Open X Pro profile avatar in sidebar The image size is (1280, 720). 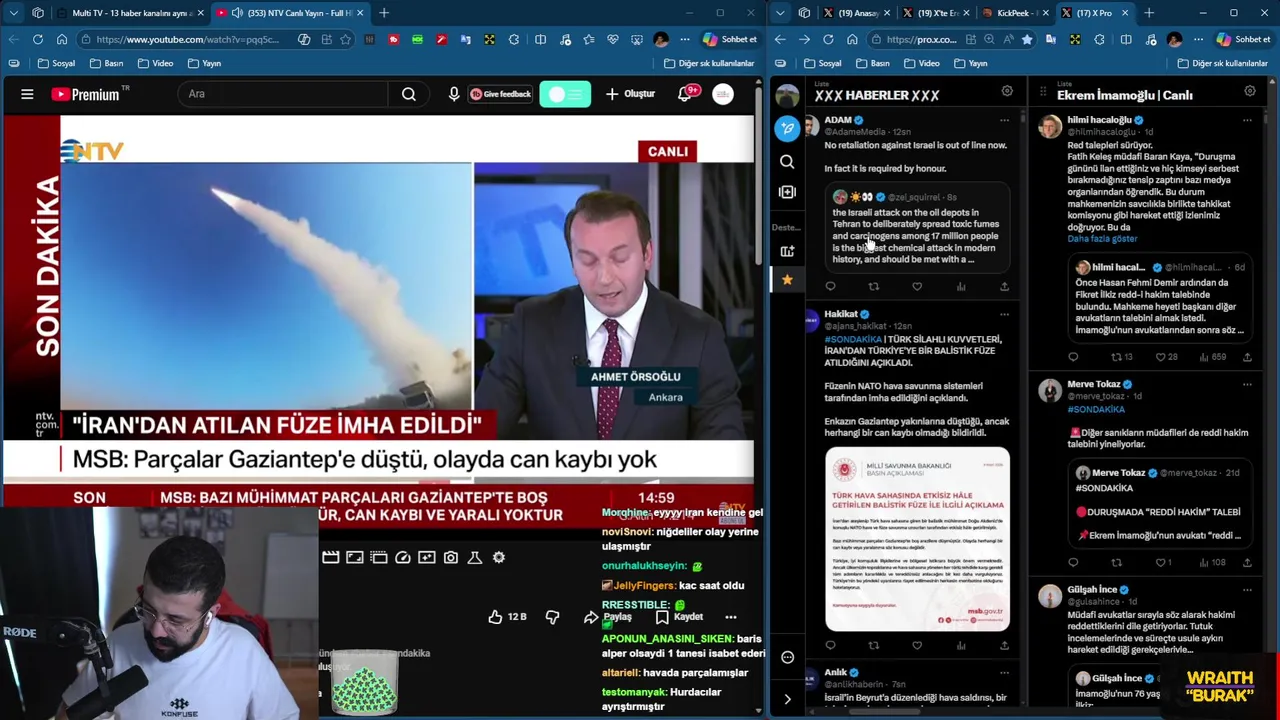[787, 96]
